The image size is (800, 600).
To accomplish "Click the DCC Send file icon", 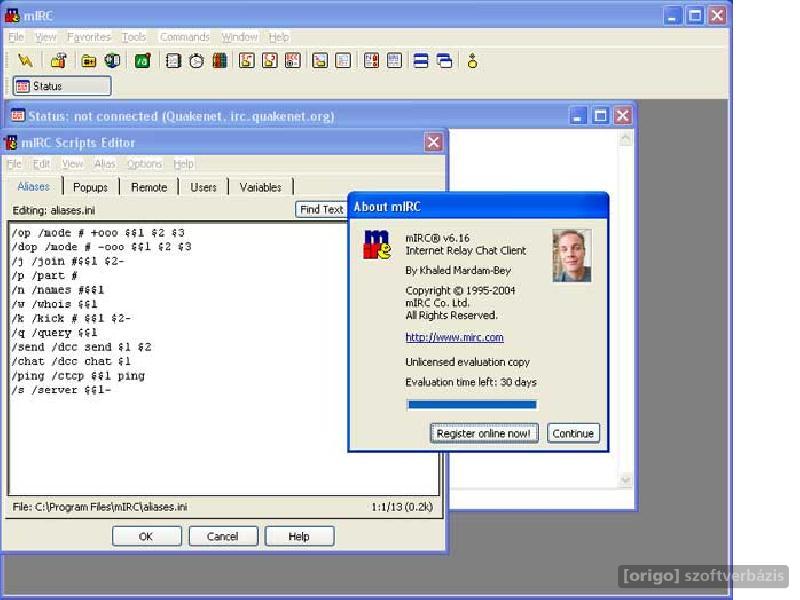I will pos(246,61).
